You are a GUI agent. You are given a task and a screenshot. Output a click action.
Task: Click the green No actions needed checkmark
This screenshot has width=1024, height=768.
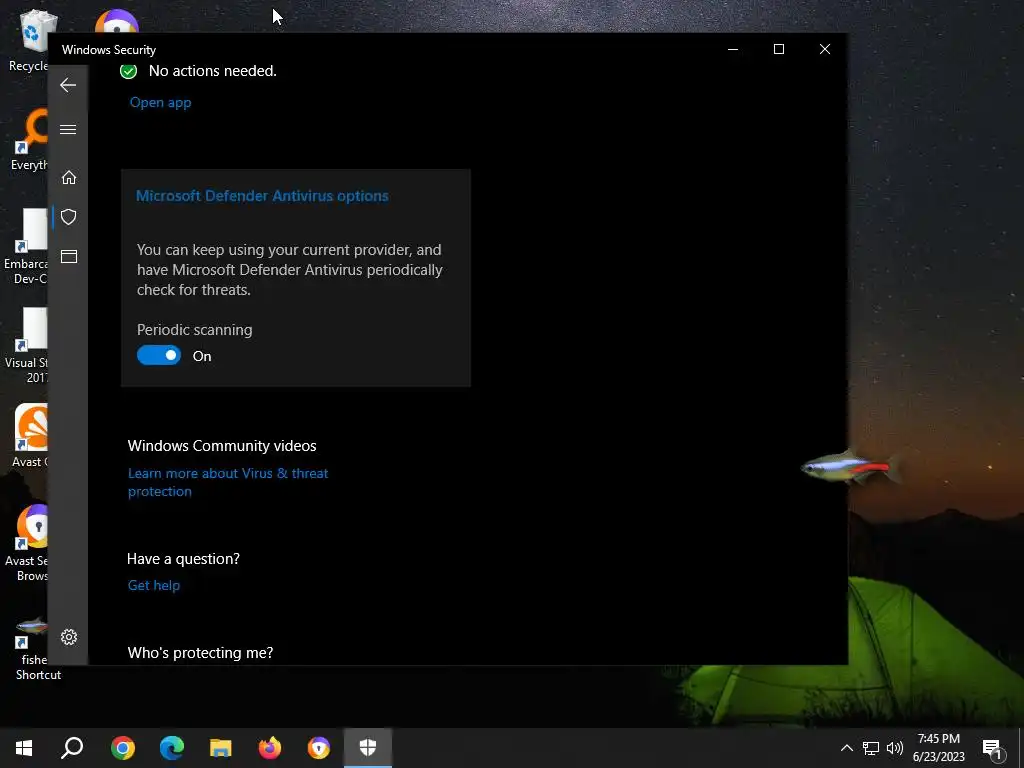129,71
